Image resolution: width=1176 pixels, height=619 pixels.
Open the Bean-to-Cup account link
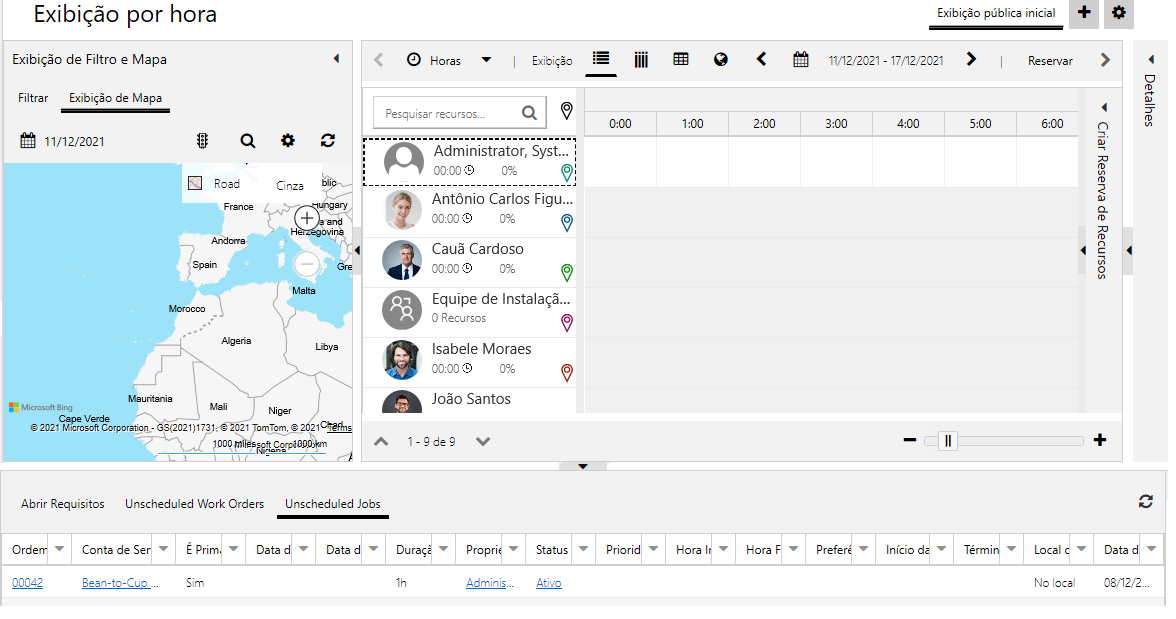point(120,583)
